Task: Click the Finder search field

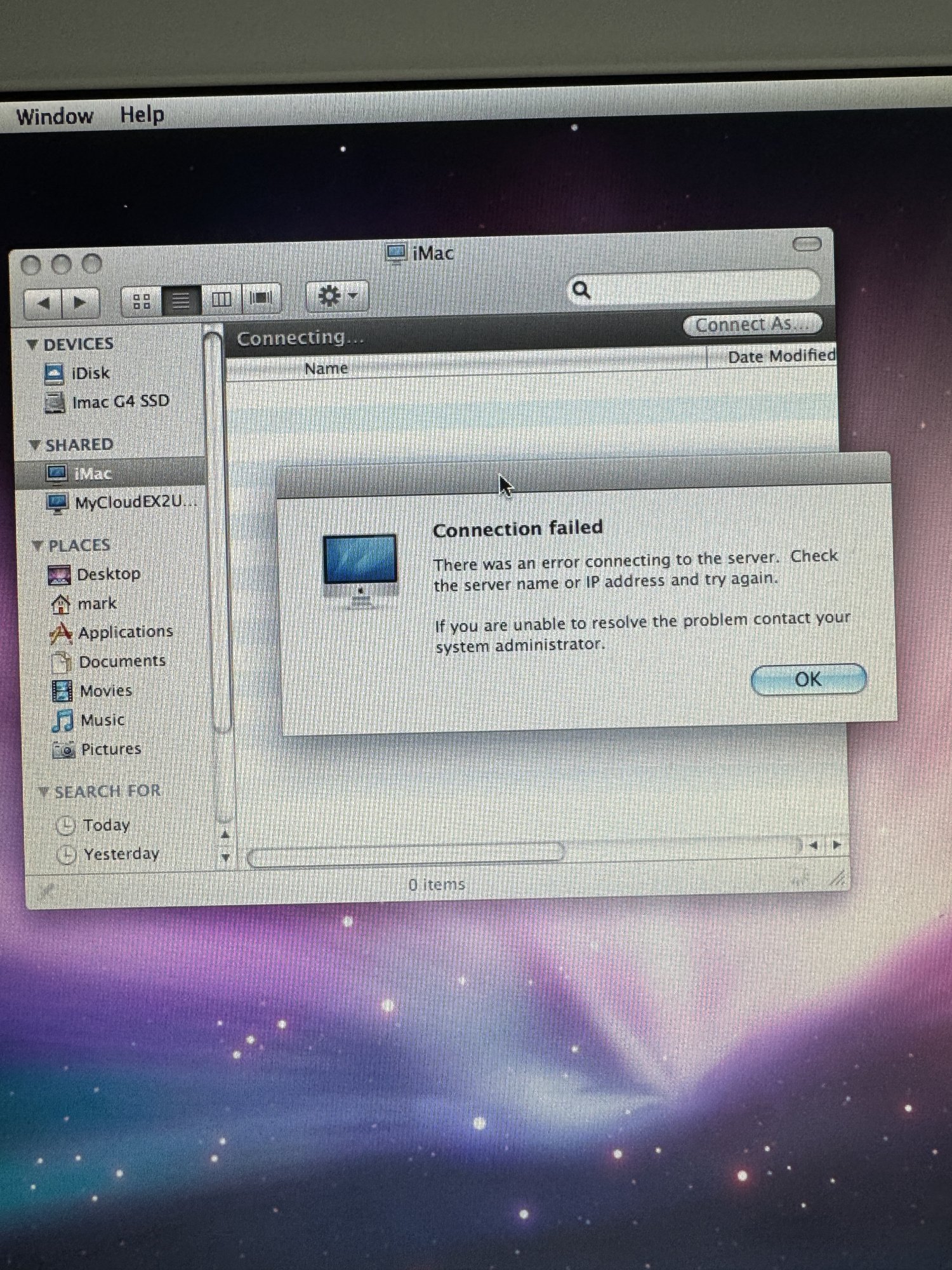Action: pos(694,288)
